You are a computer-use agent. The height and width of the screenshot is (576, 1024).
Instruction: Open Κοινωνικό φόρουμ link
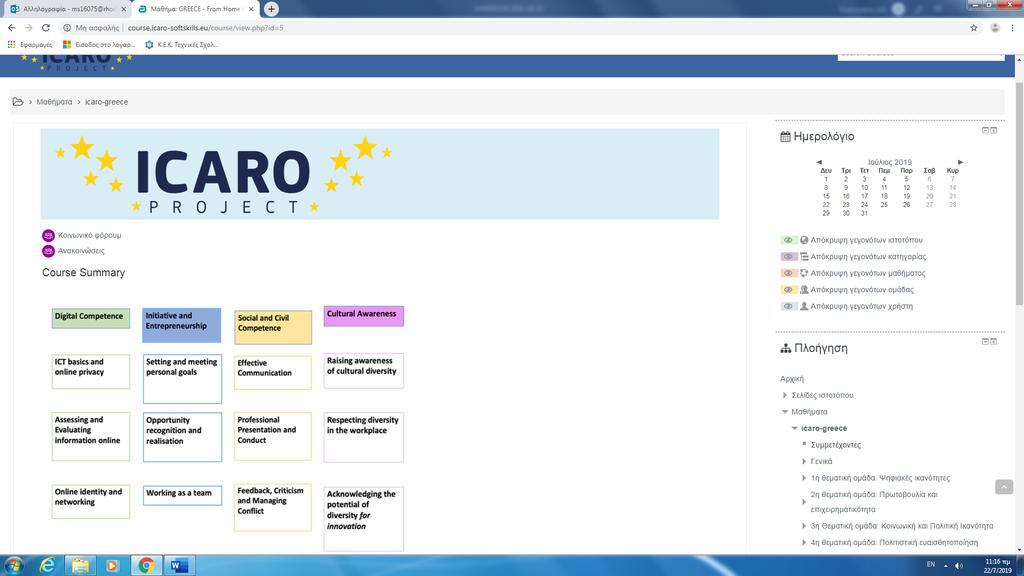pos(89,235)
